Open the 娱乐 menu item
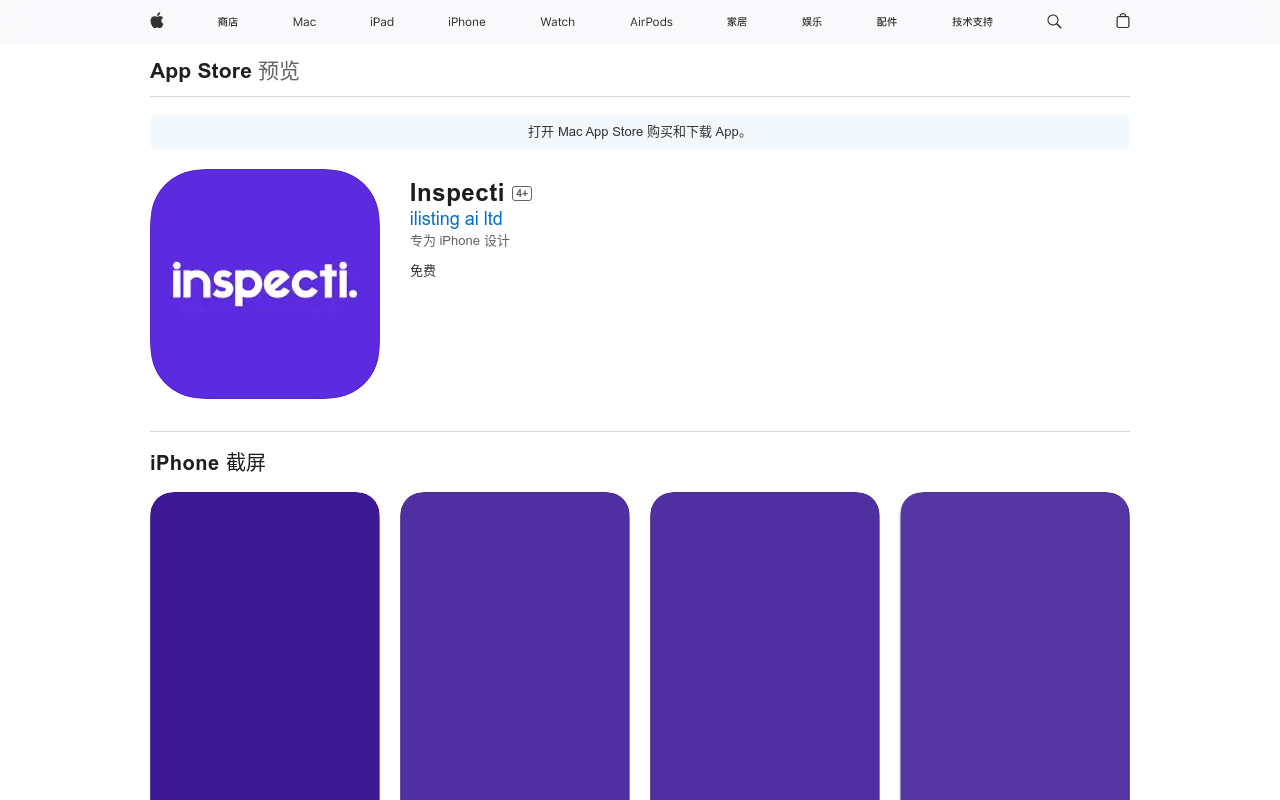 [x=812, y=22]
